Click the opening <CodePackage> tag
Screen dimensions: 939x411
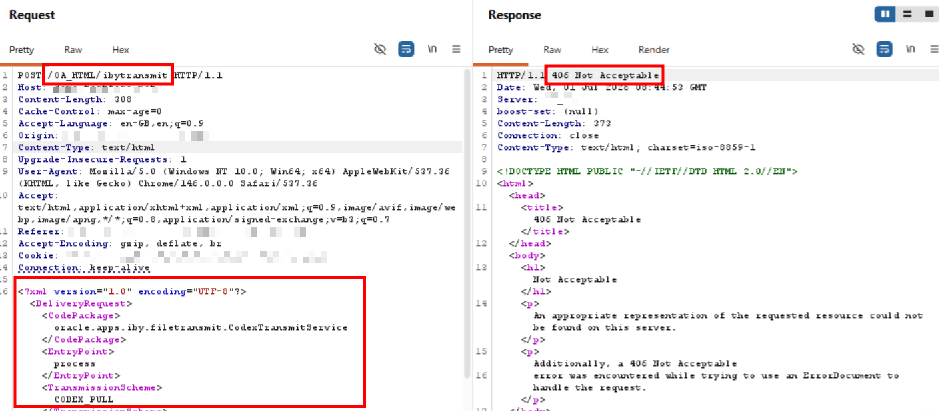click(x=81, y=315)
